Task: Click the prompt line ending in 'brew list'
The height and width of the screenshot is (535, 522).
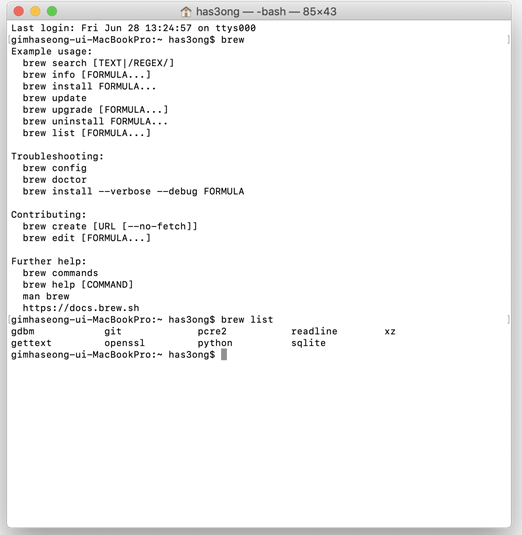Action: coord(142,320)
